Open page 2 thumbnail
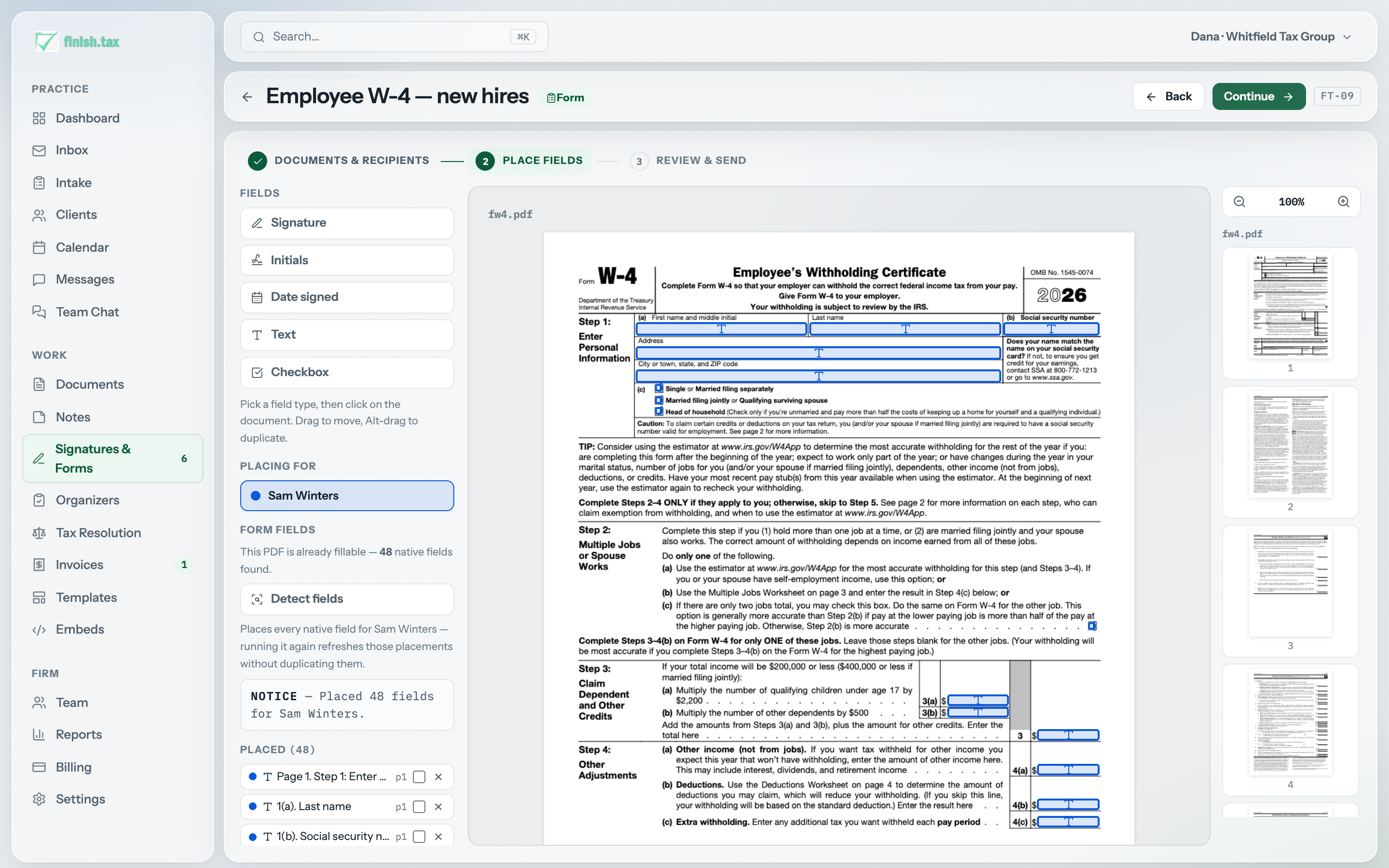Image resolution: width=1389 pixels, height=868 pixels. click(1290, 452)
